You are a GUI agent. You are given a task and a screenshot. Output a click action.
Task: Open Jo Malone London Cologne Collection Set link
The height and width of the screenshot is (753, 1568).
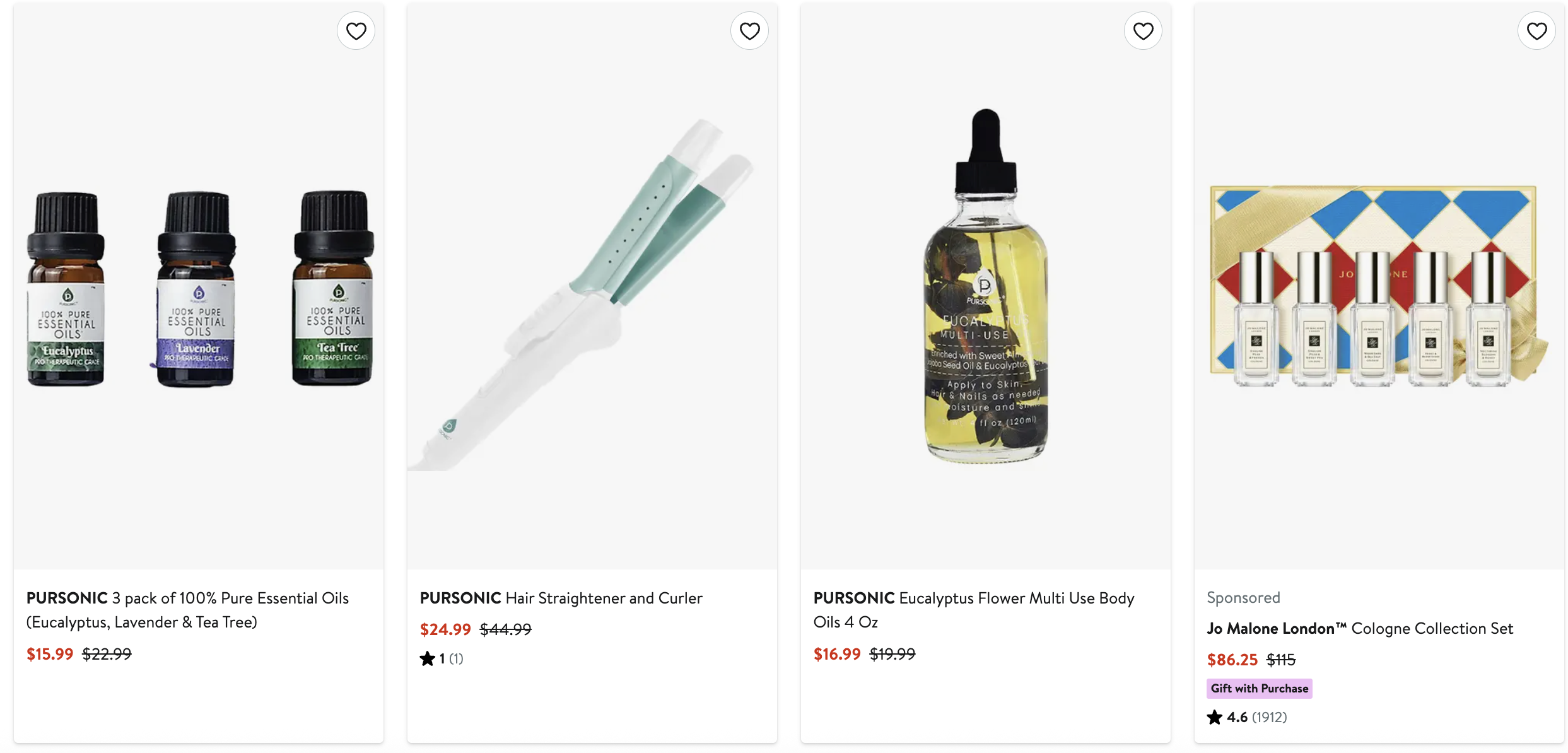[1359, 629]
